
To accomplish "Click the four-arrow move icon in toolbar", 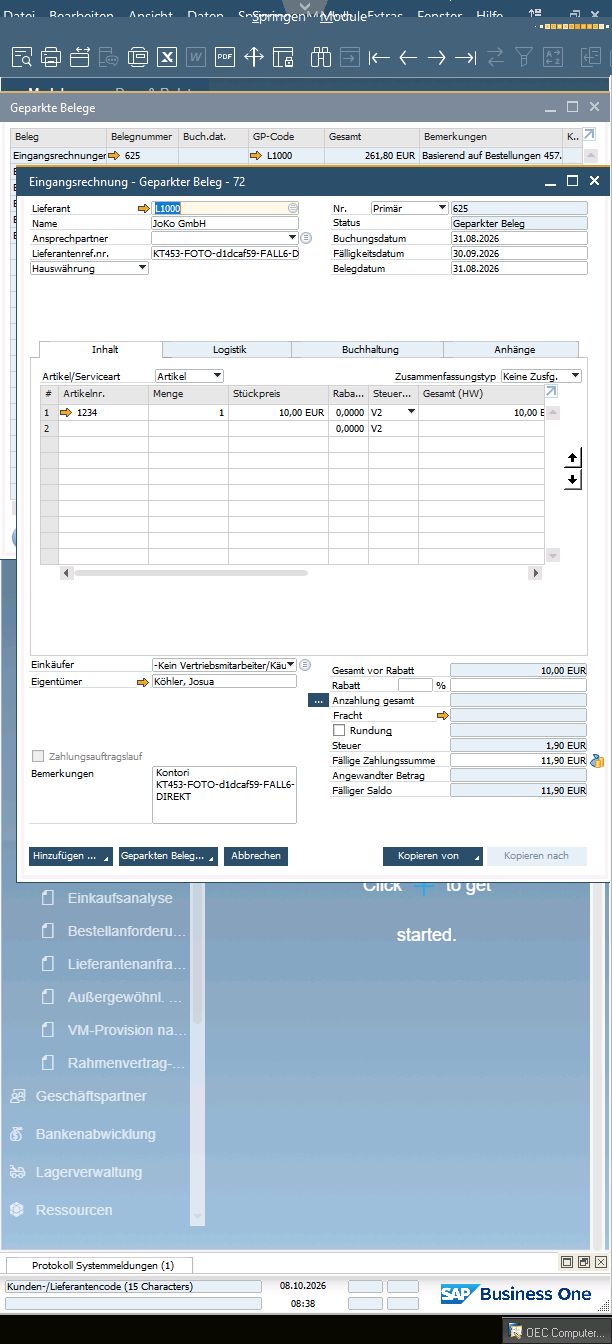I will click(254, 57).
